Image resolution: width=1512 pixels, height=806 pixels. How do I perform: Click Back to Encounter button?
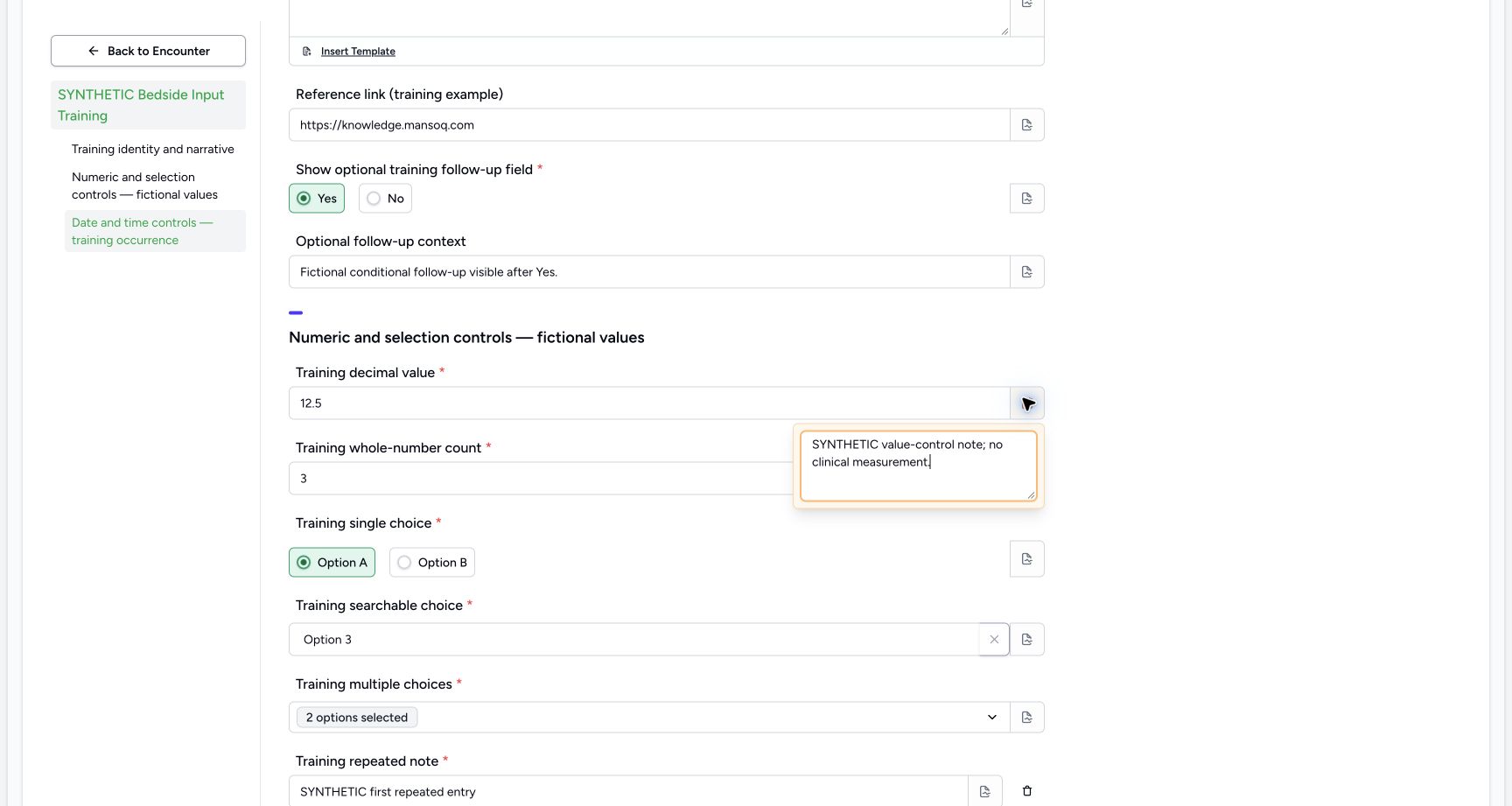(x=148, y=51)
